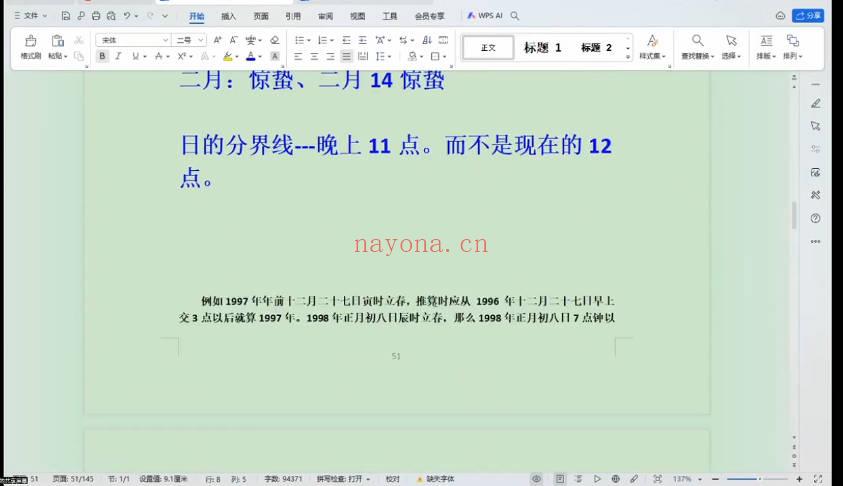This screenshot has width=843, height=486.
Task: Click the help question mark in right sidebar
Action: point(816,218)
